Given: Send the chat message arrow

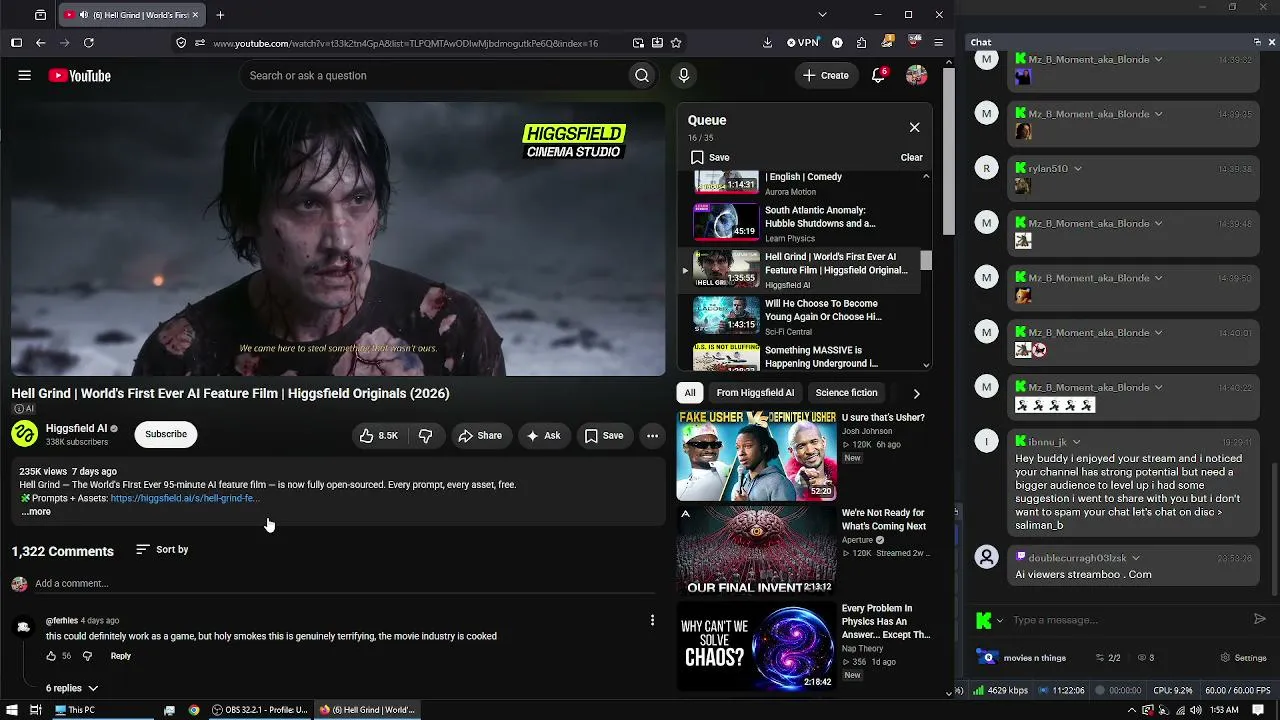Looking at the screenshot, I should click(1260, 619).
